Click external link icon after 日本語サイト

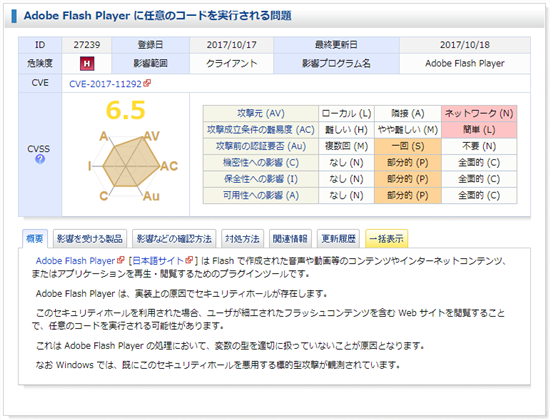tap(189, 260)
